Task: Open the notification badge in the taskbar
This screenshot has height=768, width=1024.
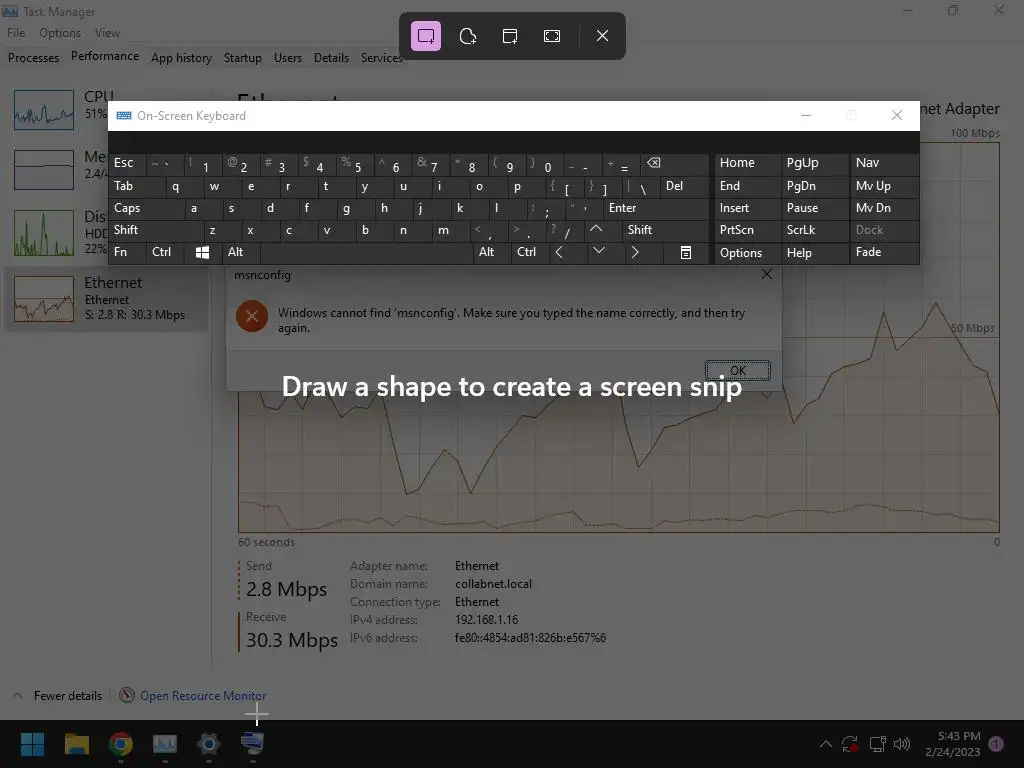Action: click(x=996, y=743)
